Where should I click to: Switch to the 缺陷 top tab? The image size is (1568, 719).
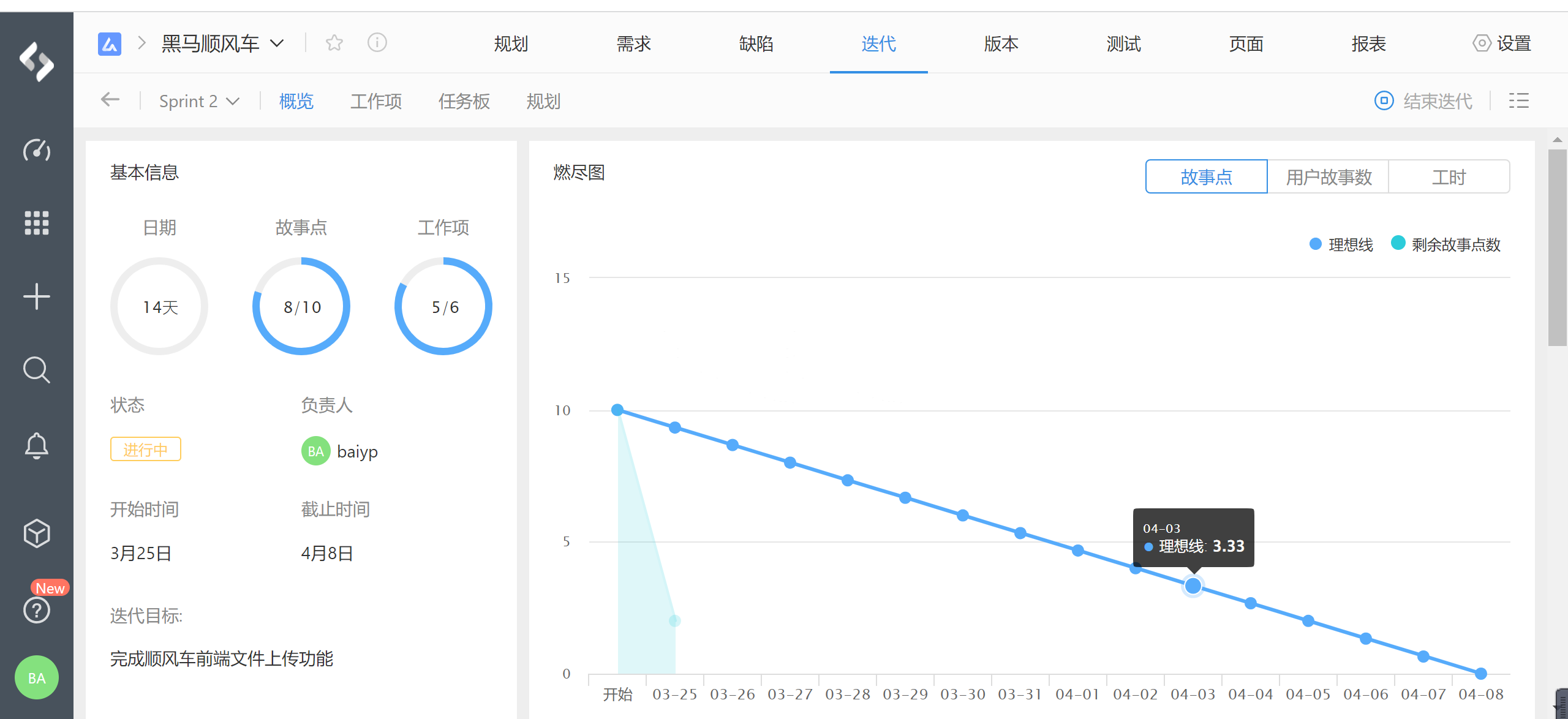point(756,43)
